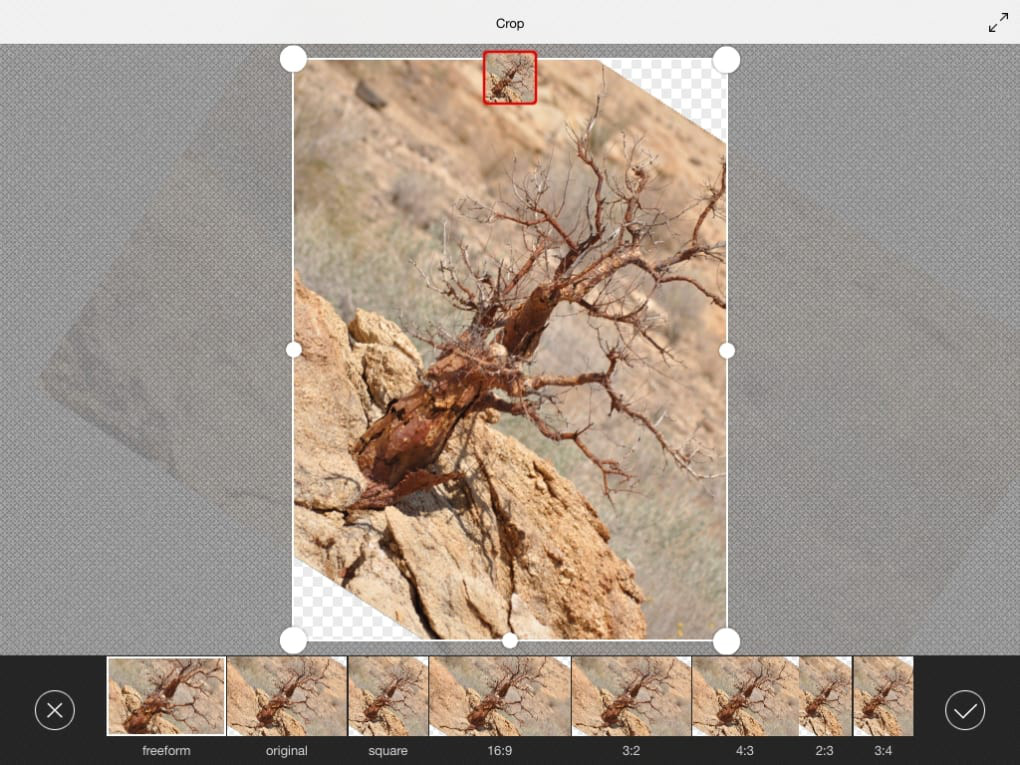Viewport: 1020px width, 765px height.
Task: Click the freeform label text
Action: coord(167,751)
